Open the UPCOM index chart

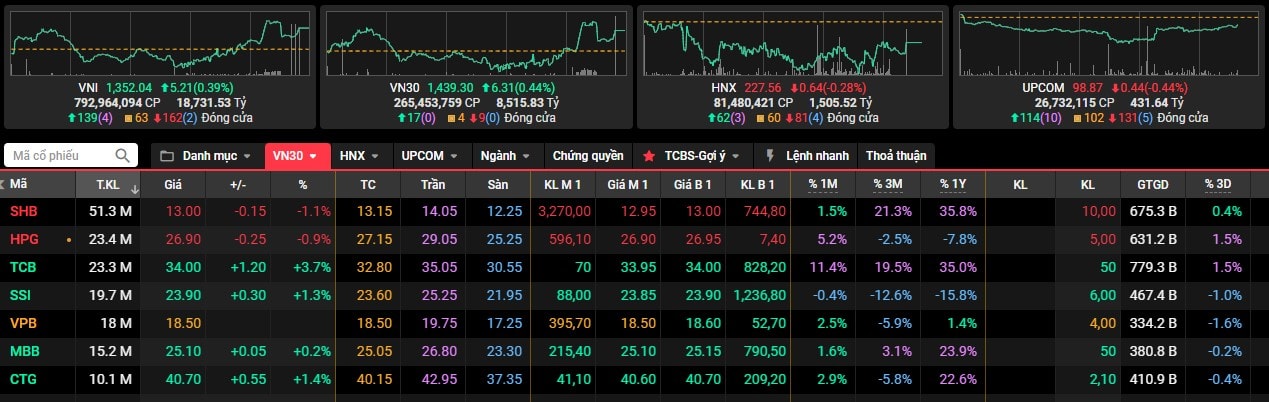coord(1109,43)
